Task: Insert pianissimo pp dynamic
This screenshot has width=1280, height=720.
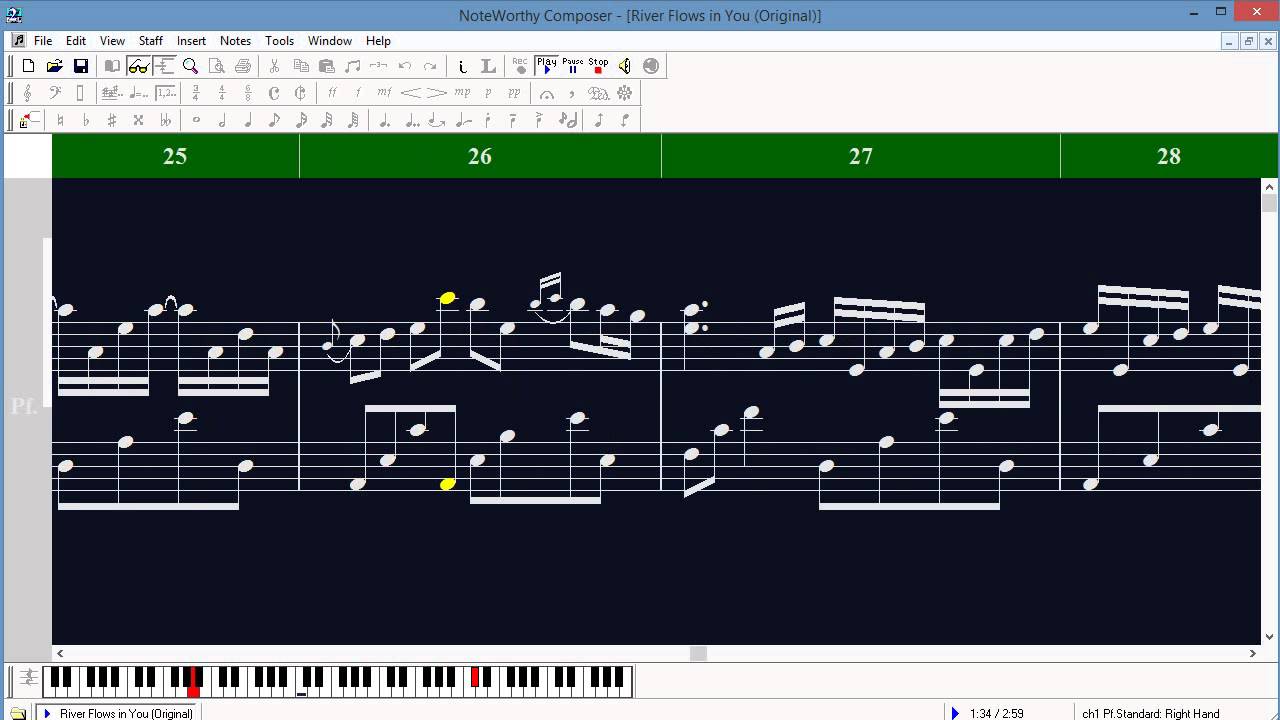Action: tap(514, 93)
